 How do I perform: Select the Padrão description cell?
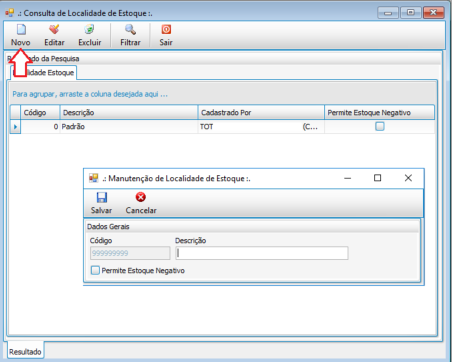click(x=129, y=127)
